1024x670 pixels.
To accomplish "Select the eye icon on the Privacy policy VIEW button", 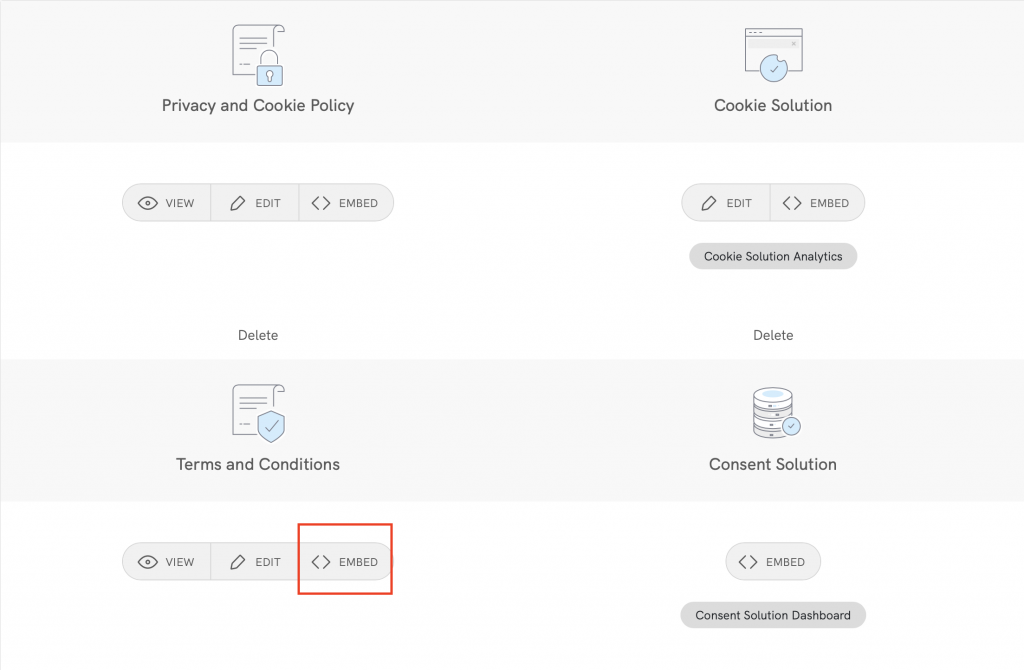I will [147, 202].
